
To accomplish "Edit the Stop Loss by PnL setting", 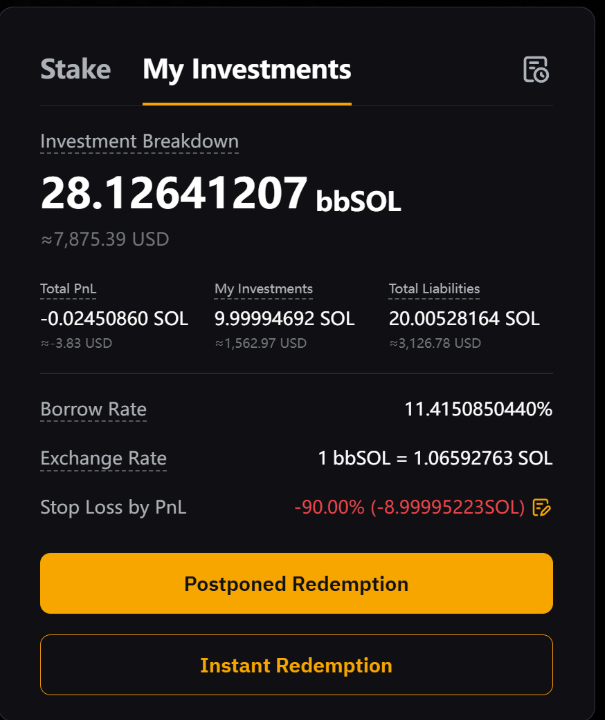I will pyautogui.click(x=542, y=507).
